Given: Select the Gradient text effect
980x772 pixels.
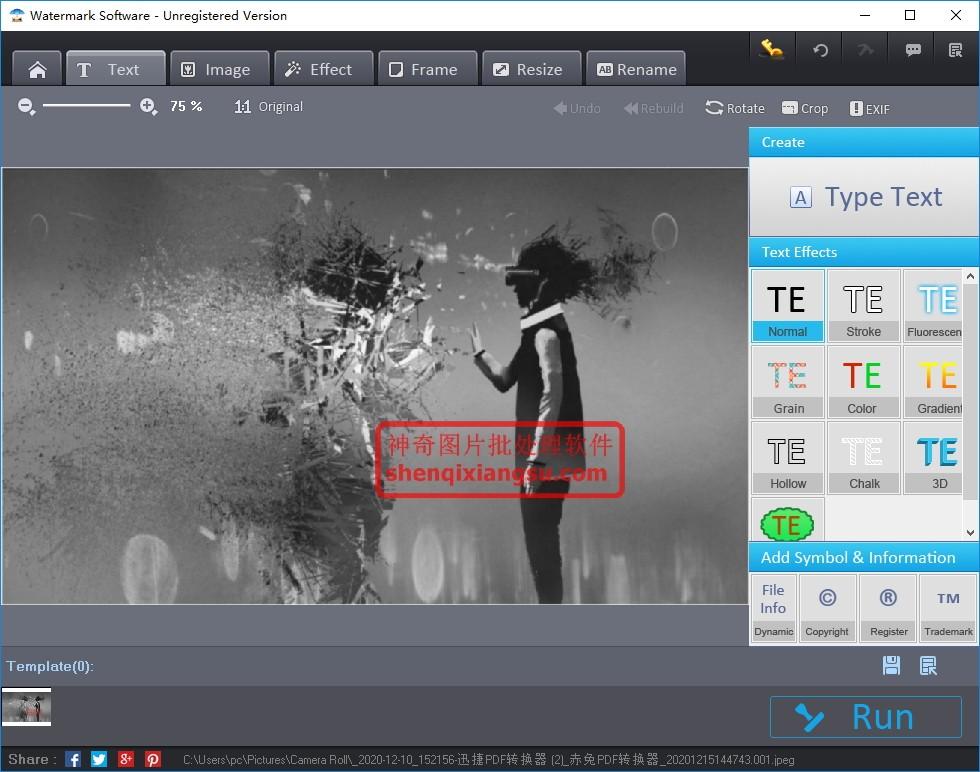Looking at the screenshot, I should pyautogui.click(x=933, y=382).
